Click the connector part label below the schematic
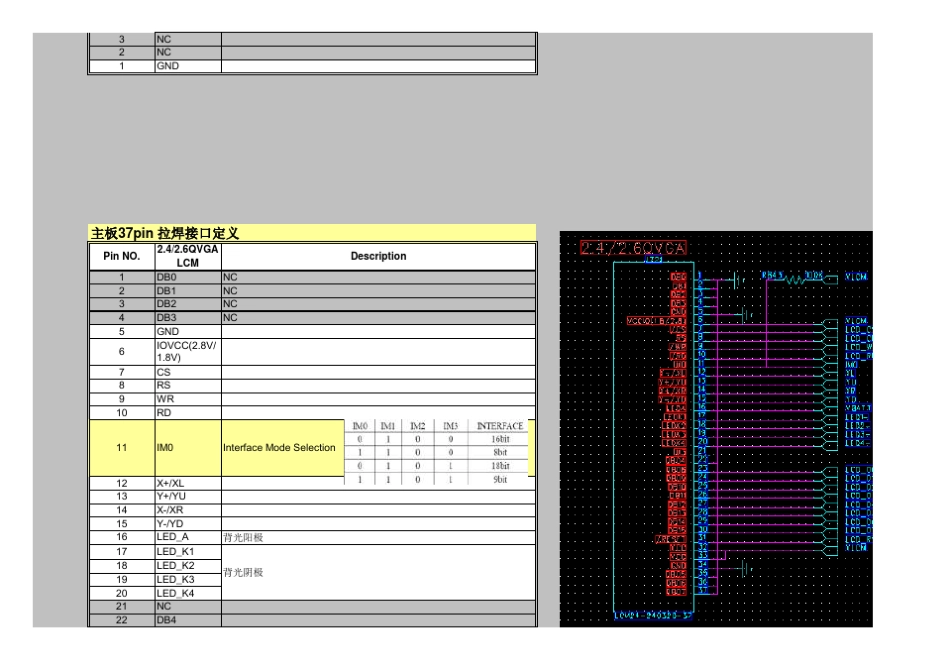The height and width of the screenshot is (672, 950). pyautogui.click(x=653, y=616)
